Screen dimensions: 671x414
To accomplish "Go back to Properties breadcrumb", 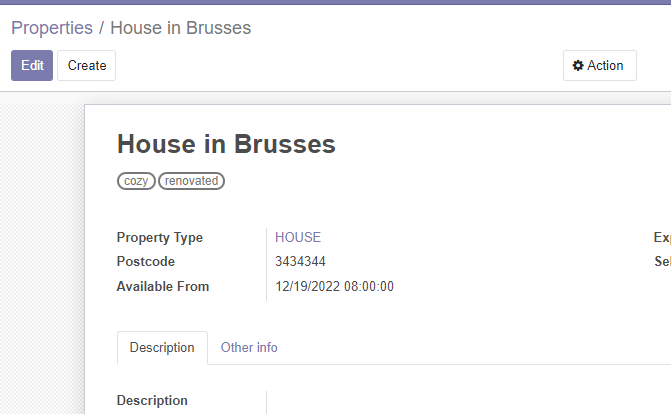I will [52, 28].
